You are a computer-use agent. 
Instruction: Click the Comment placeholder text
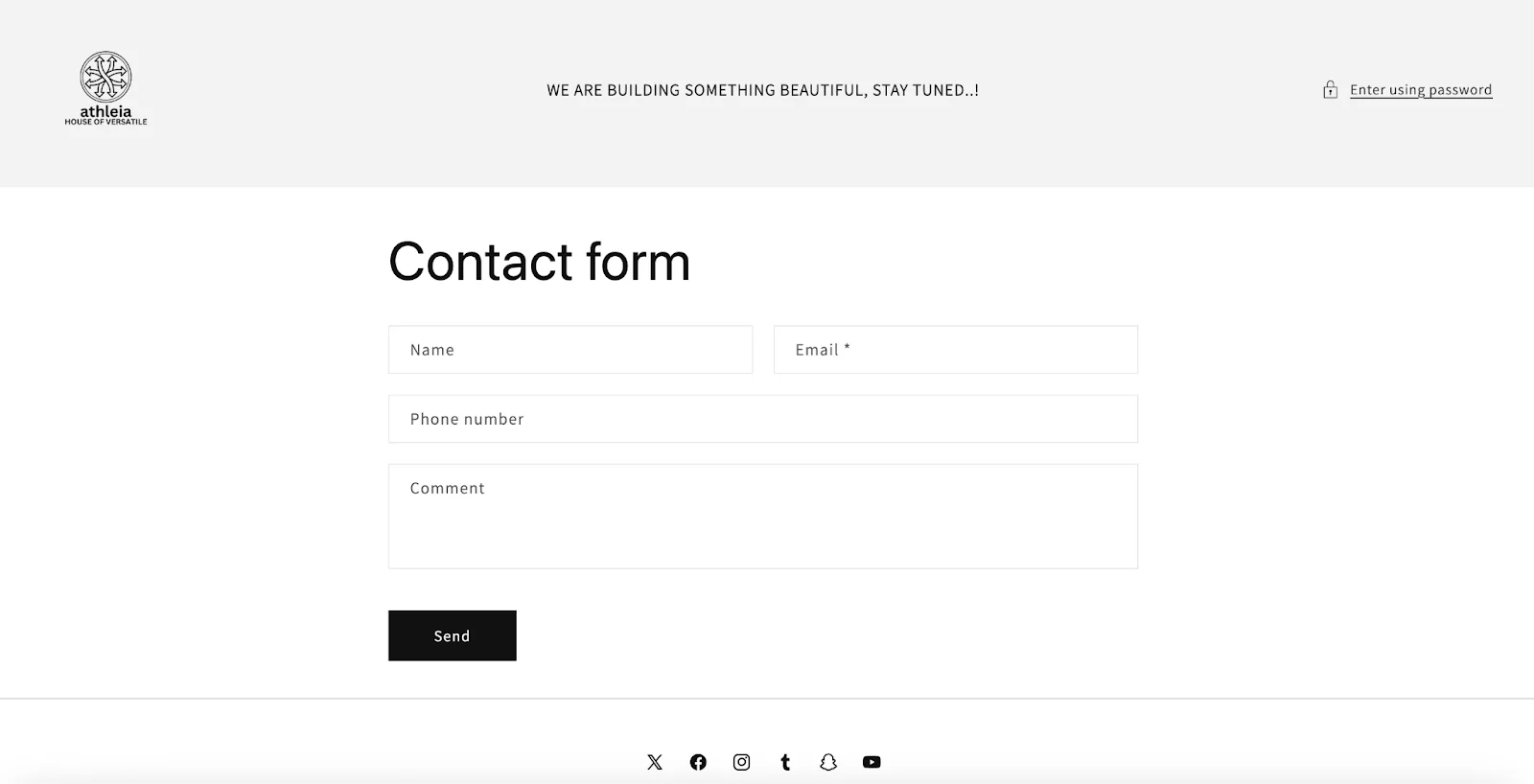(x=446, y=488)
